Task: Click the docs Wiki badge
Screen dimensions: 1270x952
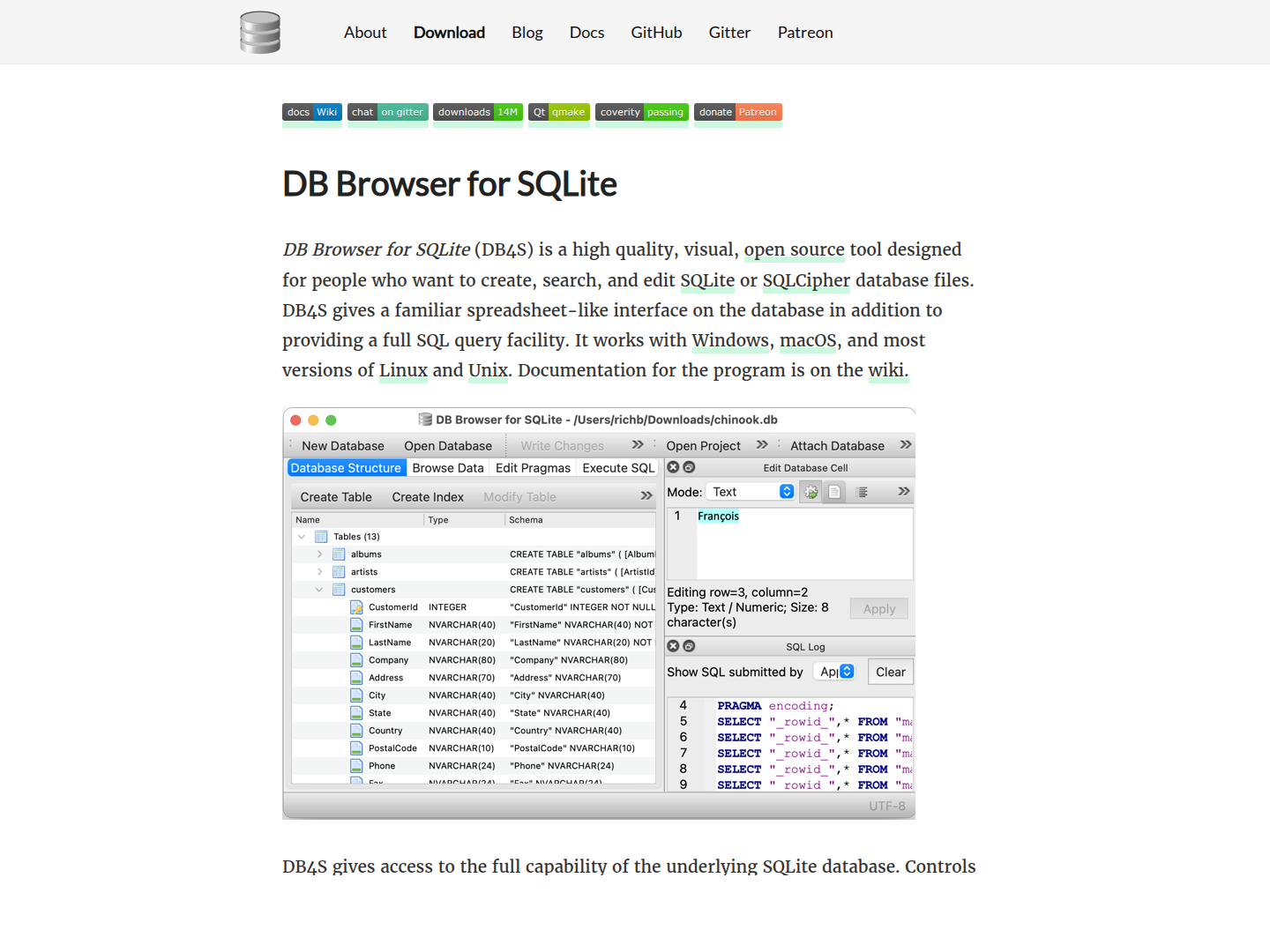Action: coord(312,112)
